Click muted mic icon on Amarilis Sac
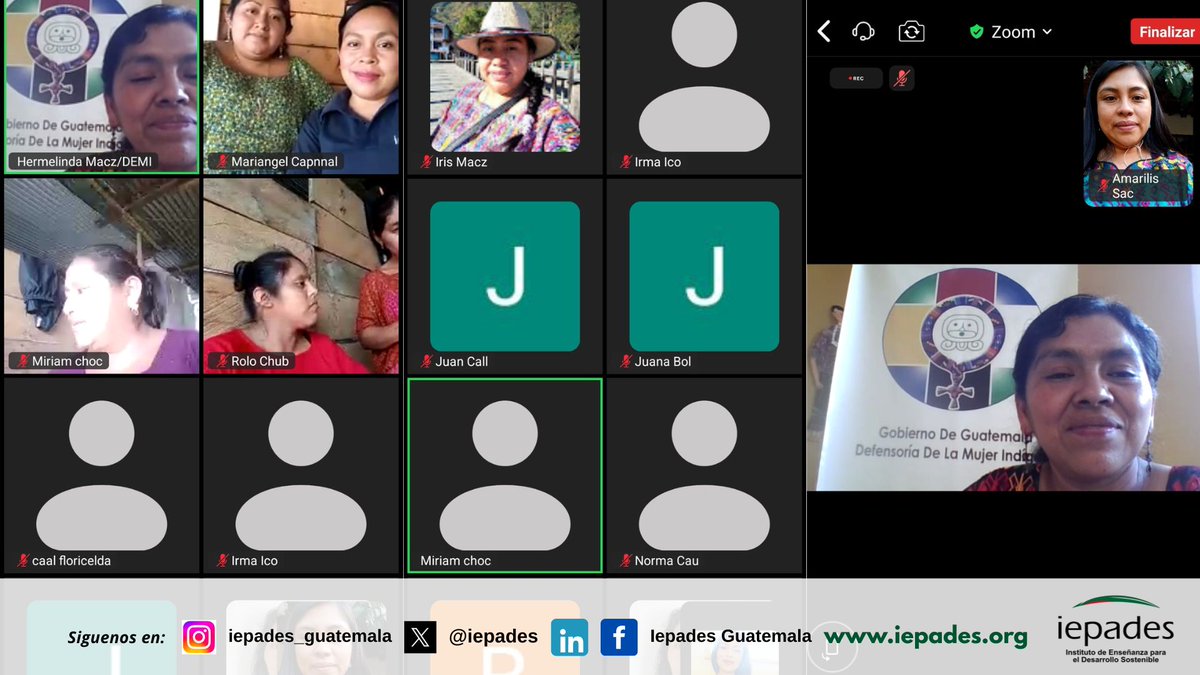Image resolution: width=1200 pixels, height=675 pixels. coord(1103,186)
